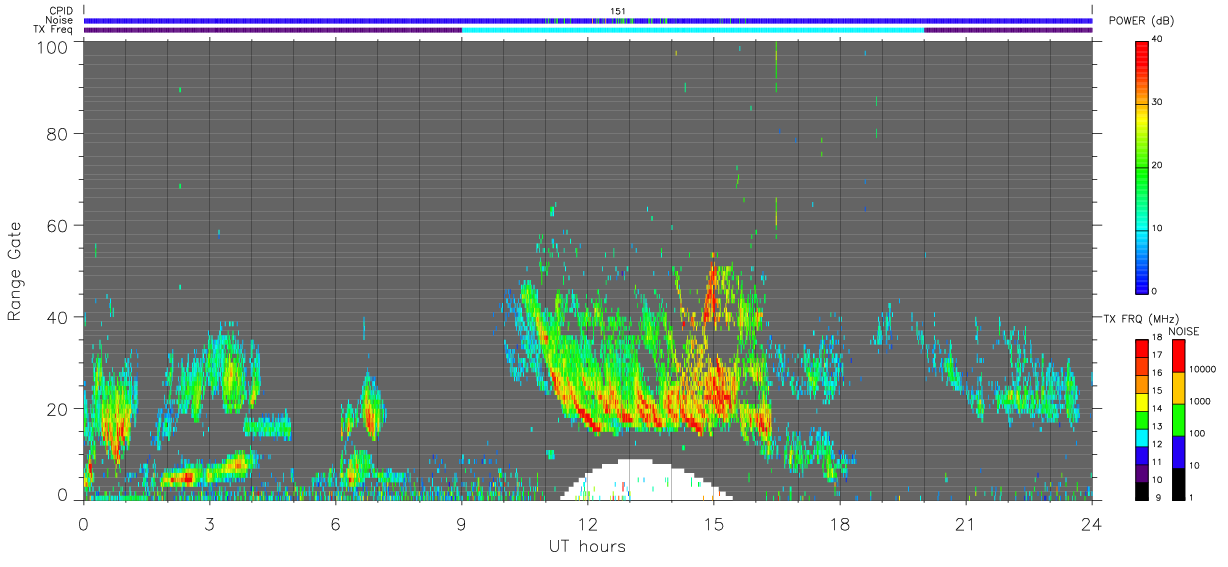Click the Noise row label
1228x567 pixels.
coord(59,20)
